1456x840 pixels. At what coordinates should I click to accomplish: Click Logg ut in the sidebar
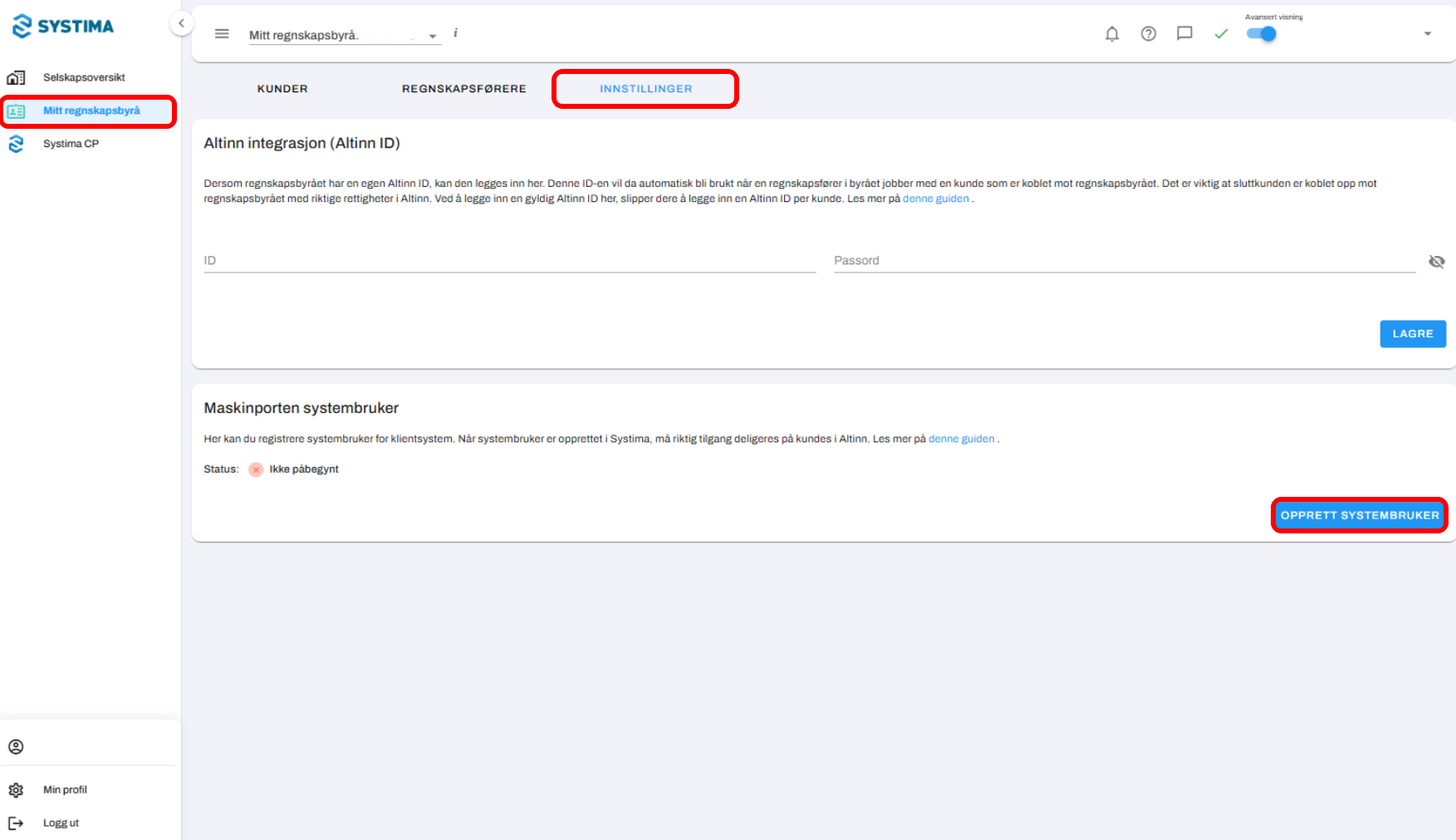(61, 823)
